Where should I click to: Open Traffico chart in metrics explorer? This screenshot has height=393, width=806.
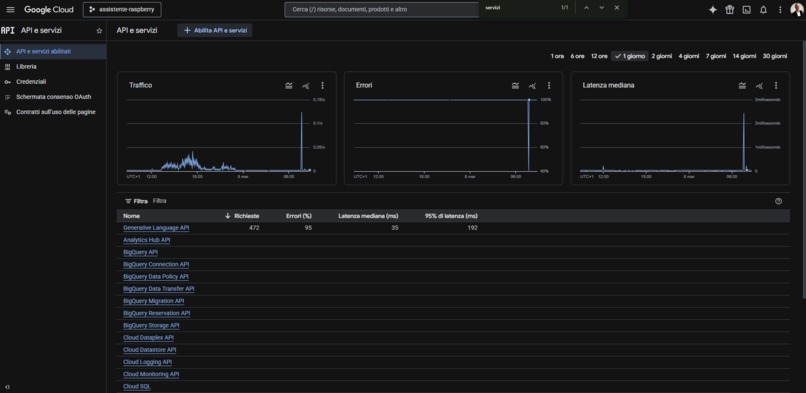click(x=306, y=86)
